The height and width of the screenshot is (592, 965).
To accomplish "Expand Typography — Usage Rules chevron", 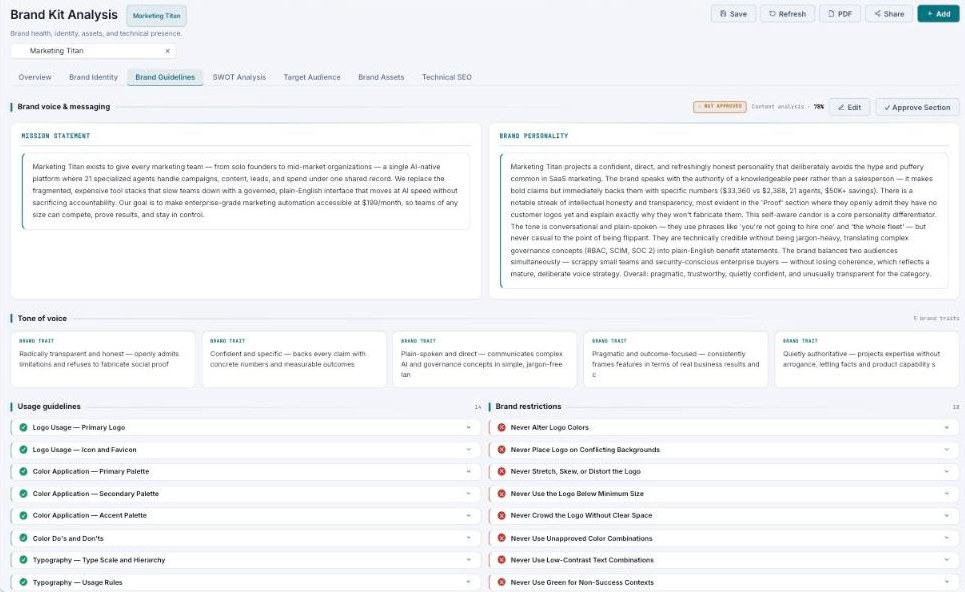I will tap(468, 582).
